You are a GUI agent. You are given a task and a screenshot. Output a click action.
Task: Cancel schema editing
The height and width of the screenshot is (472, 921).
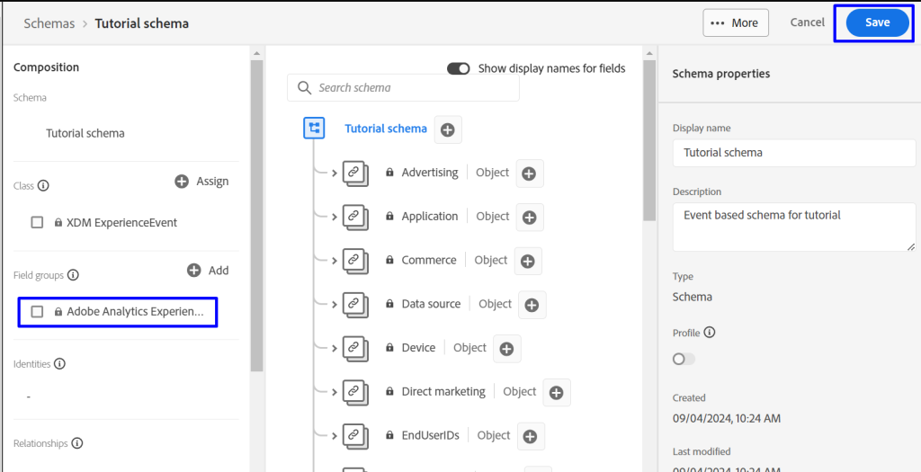coord(807,22)
